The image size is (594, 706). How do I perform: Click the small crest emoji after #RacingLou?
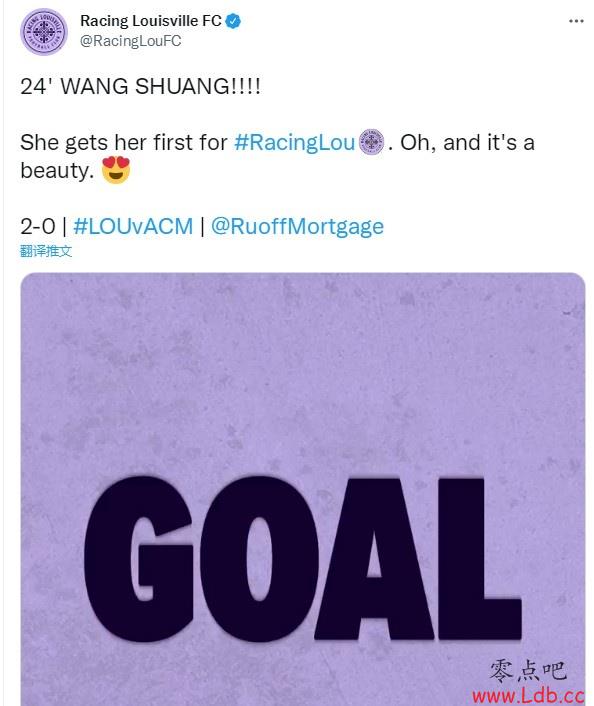[371, 142]
